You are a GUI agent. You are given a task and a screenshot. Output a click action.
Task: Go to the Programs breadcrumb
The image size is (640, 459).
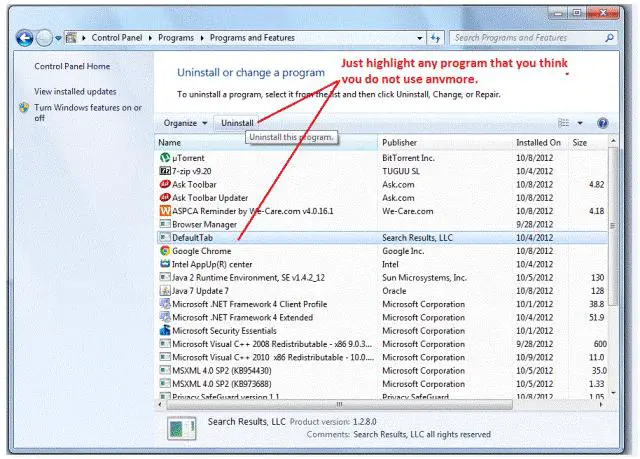tap(176, 38)
